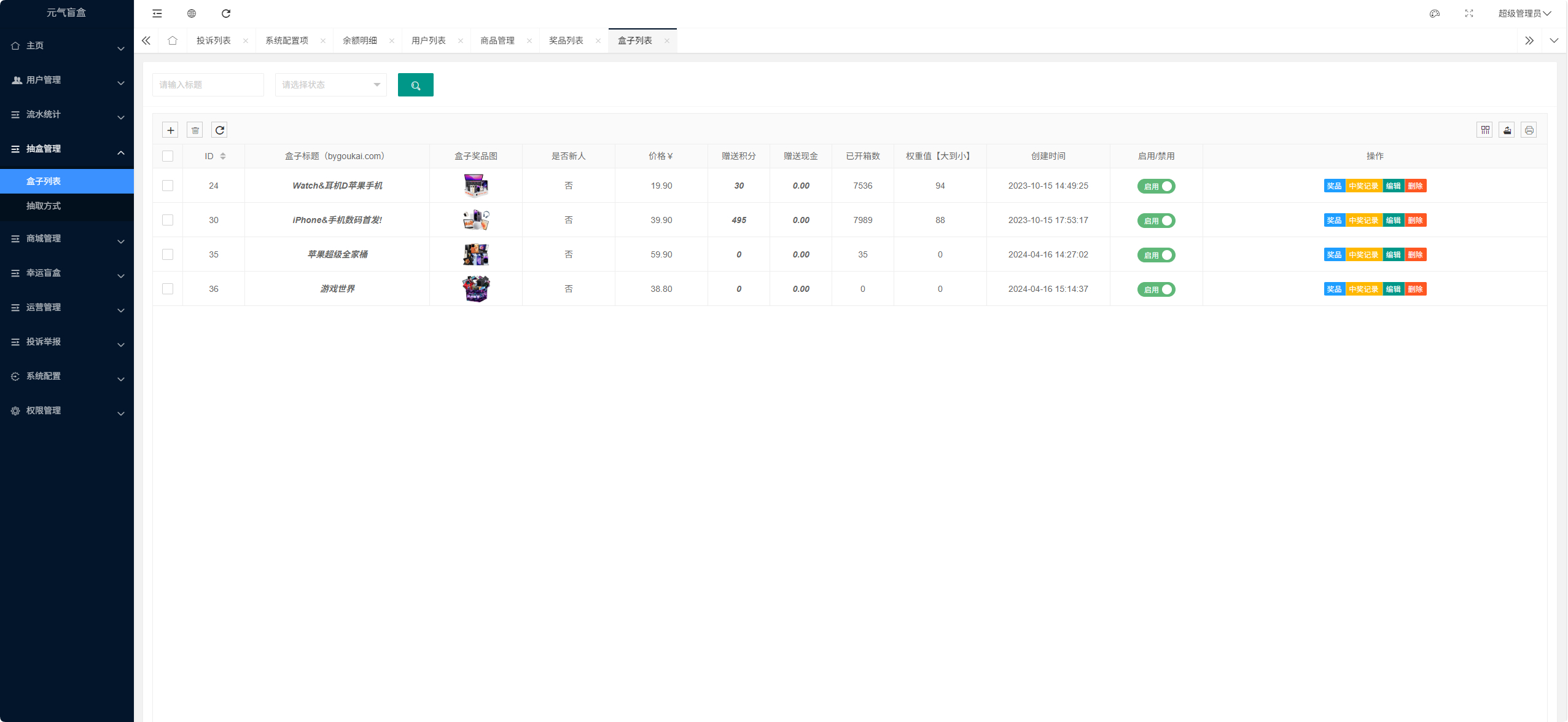Open 抽取方式 in the sidebar
1568x722 pixels.
[x=44, y=206]
